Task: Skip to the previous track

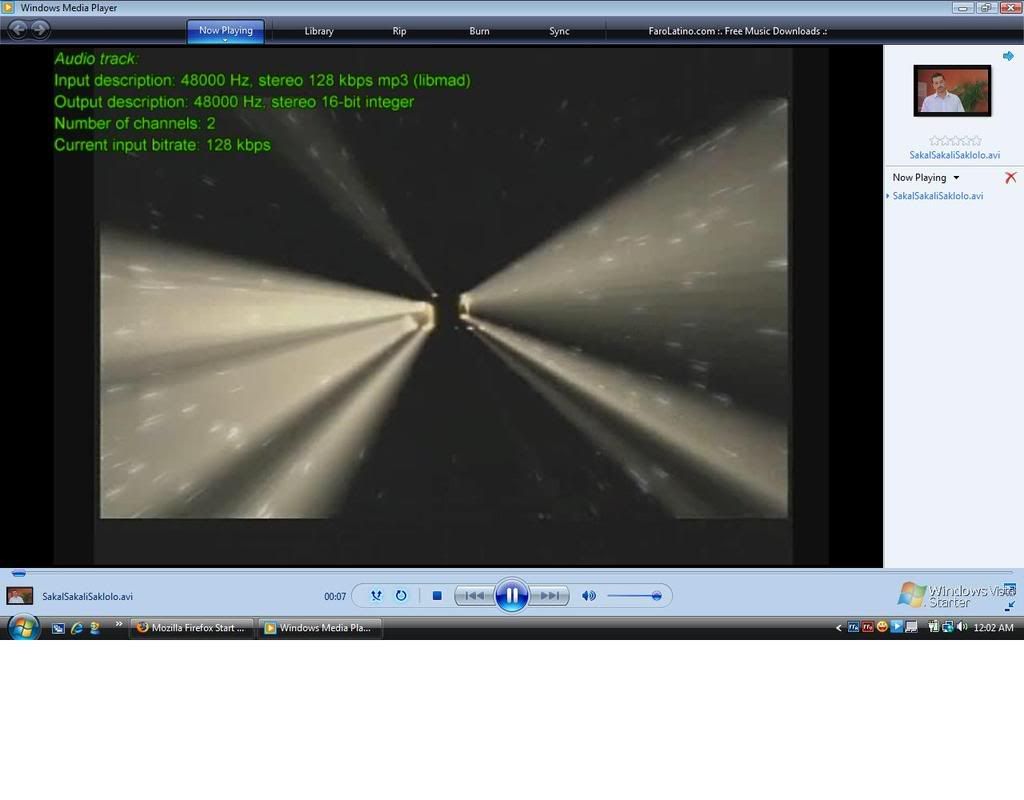Action: (x=474, y=595)
